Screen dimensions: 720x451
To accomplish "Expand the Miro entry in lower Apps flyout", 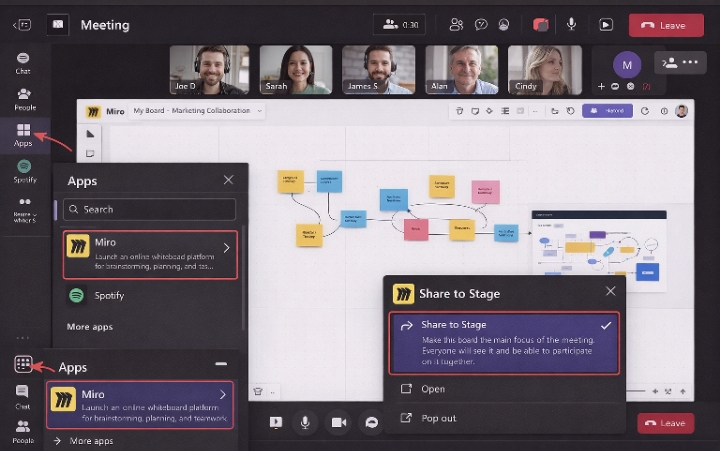I will coord(222,395).
